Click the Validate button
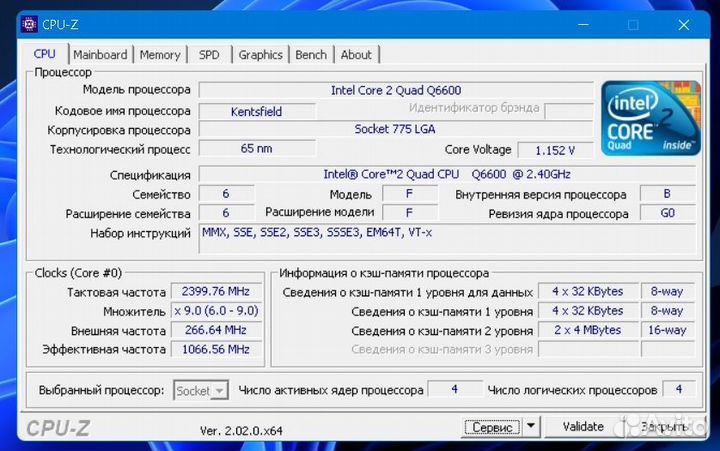720x451 pixels. click(583, 427)
